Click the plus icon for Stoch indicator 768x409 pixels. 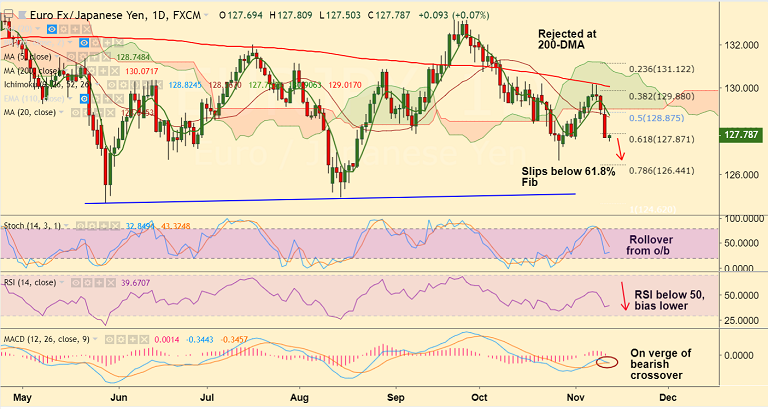[x=104, y=226]
